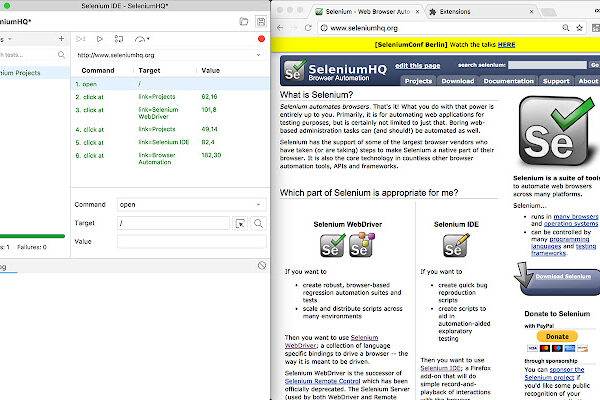Open Documentation tab on SeleniumHQ site
600x400 pixels.
click(509, 81)
